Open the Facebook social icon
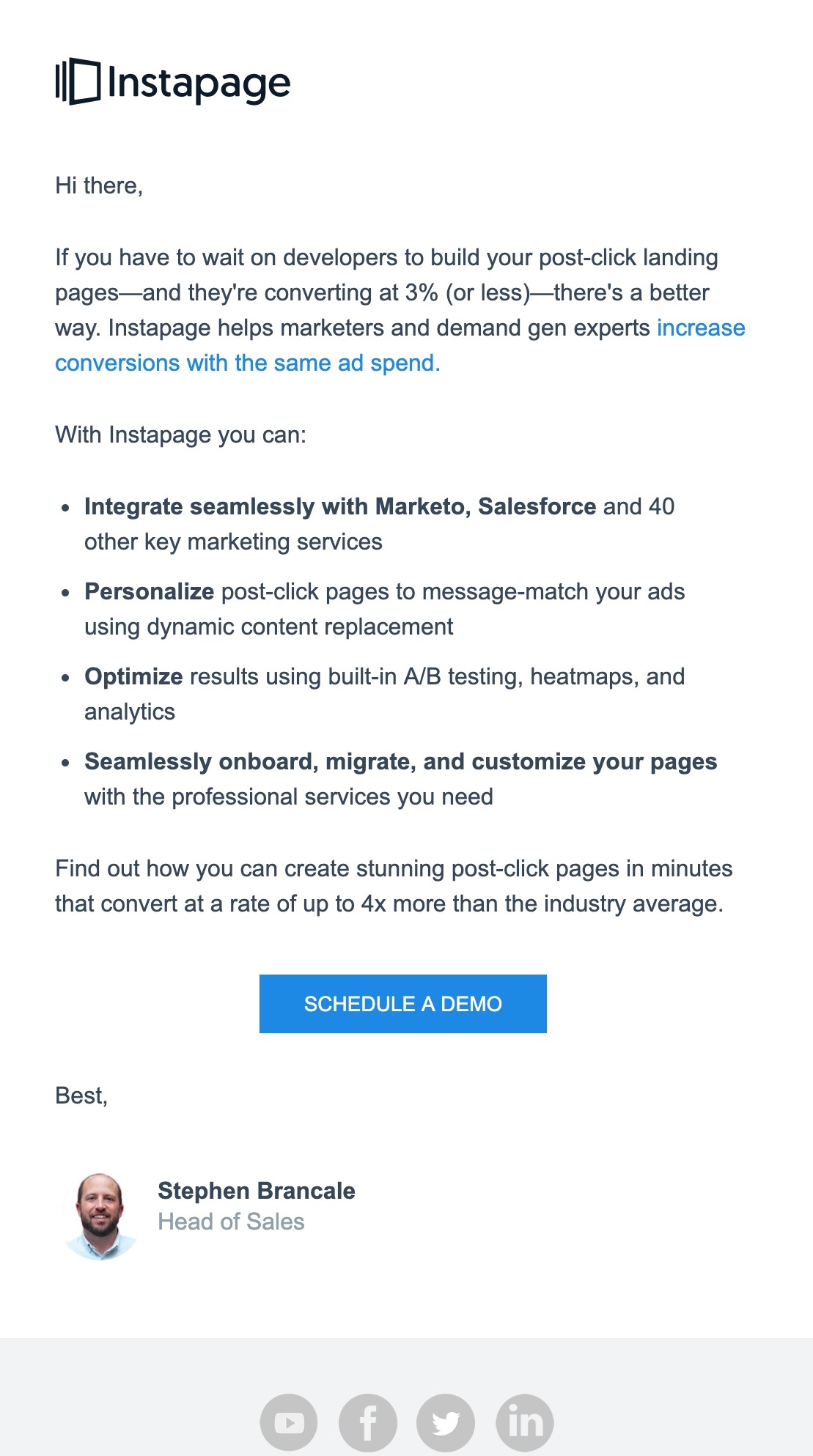813x1456 pixels. tap(368, 1422)
